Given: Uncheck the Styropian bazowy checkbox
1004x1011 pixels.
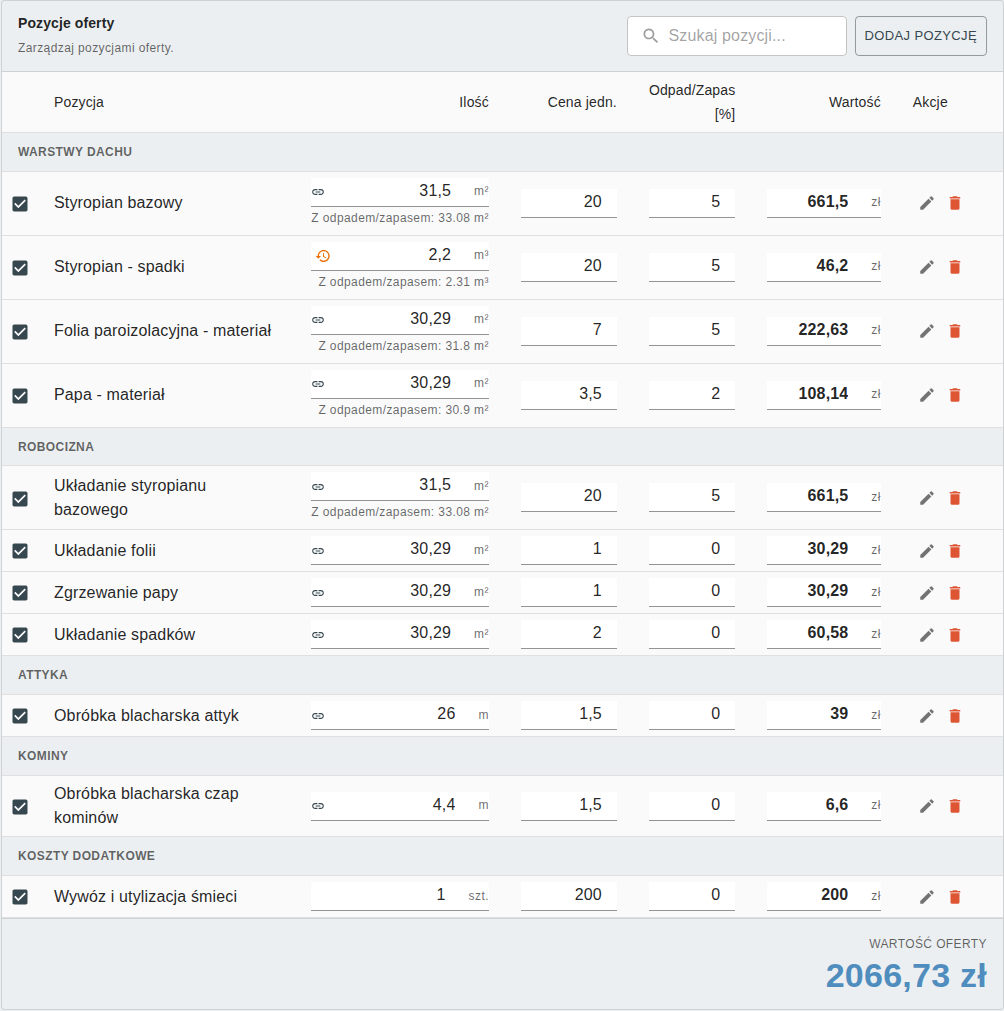Looking at the screenshot, I should pyautogui.click(x=20, y=204).
